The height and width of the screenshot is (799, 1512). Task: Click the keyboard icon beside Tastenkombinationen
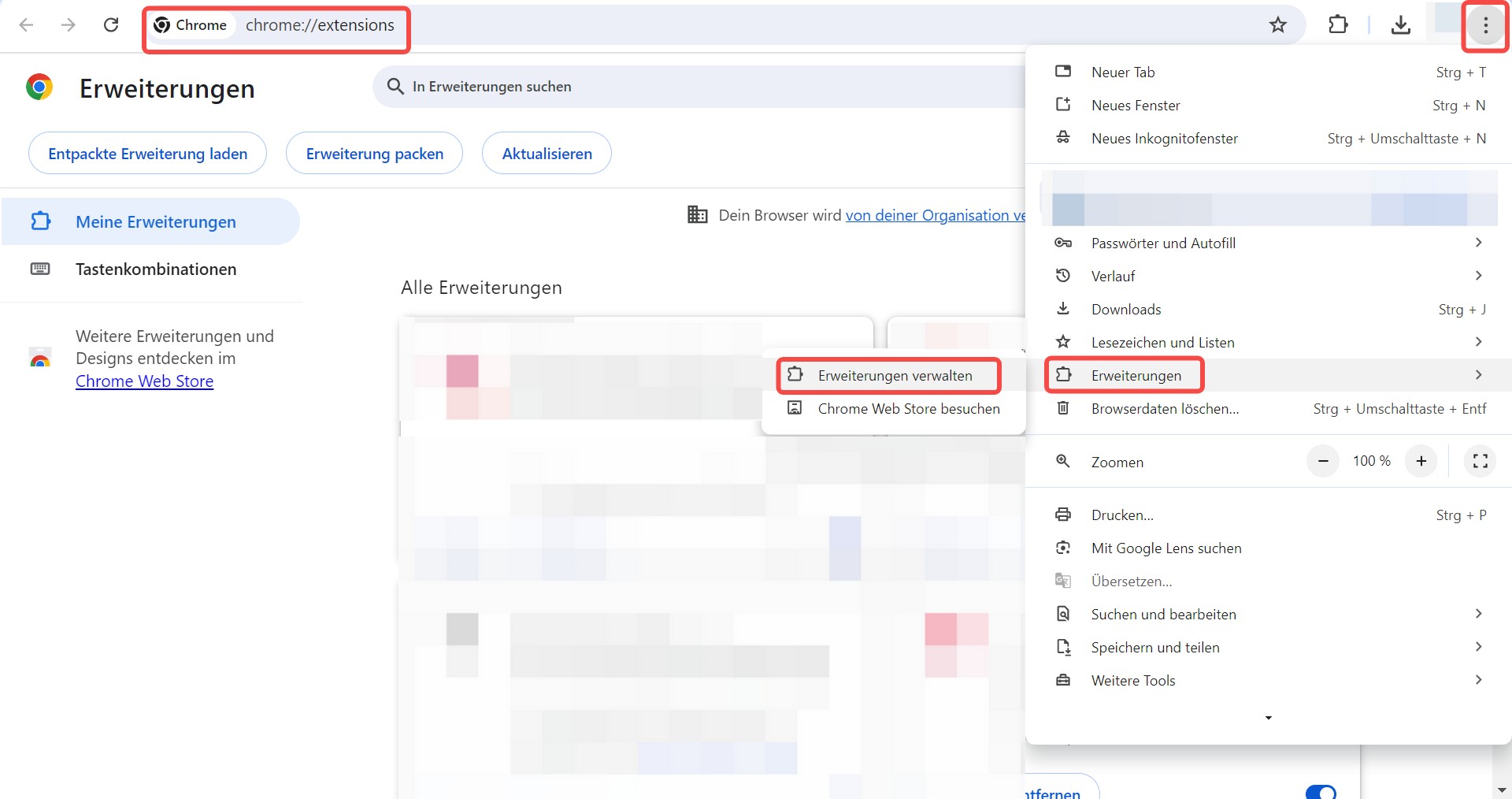(x=40, y=269)
